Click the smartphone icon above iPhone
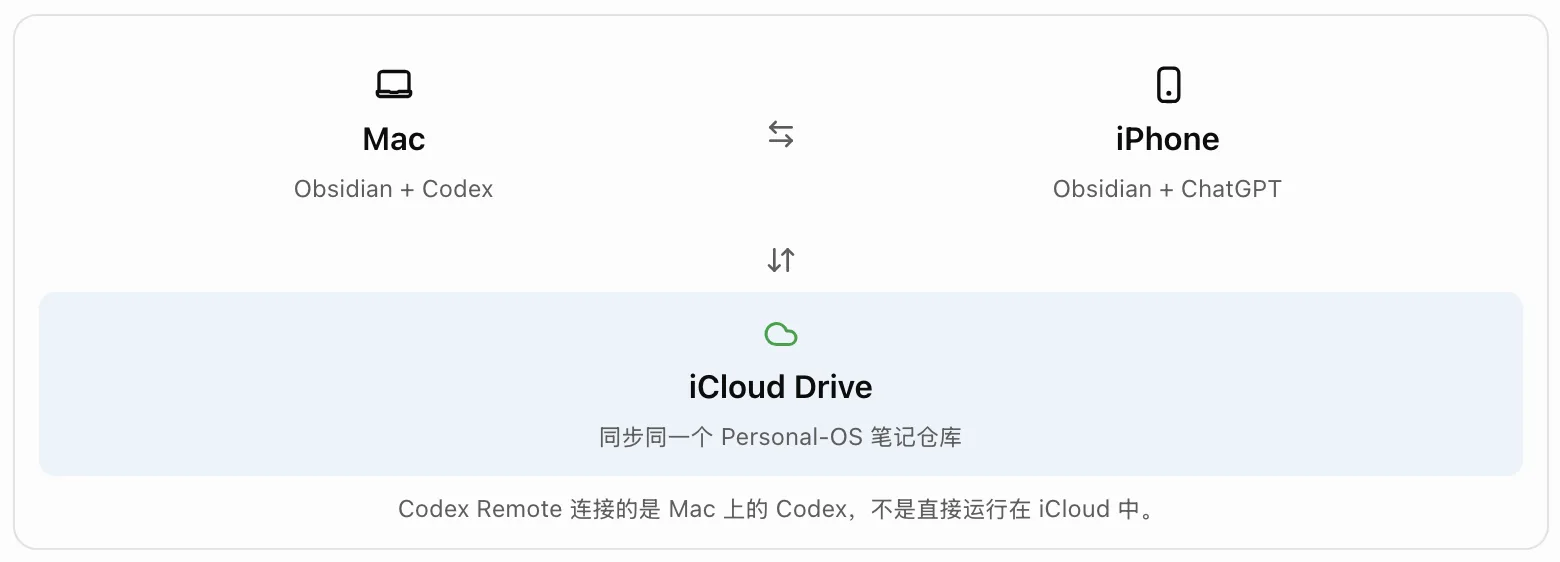Viewport: 1560px width, 562px height. 1168,84
